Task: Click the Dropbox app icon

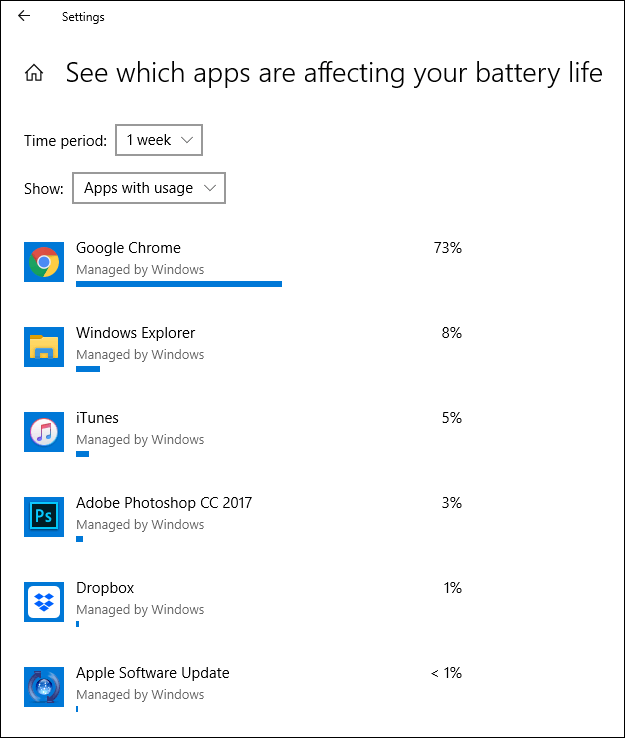Action: [x=44, y=602]
